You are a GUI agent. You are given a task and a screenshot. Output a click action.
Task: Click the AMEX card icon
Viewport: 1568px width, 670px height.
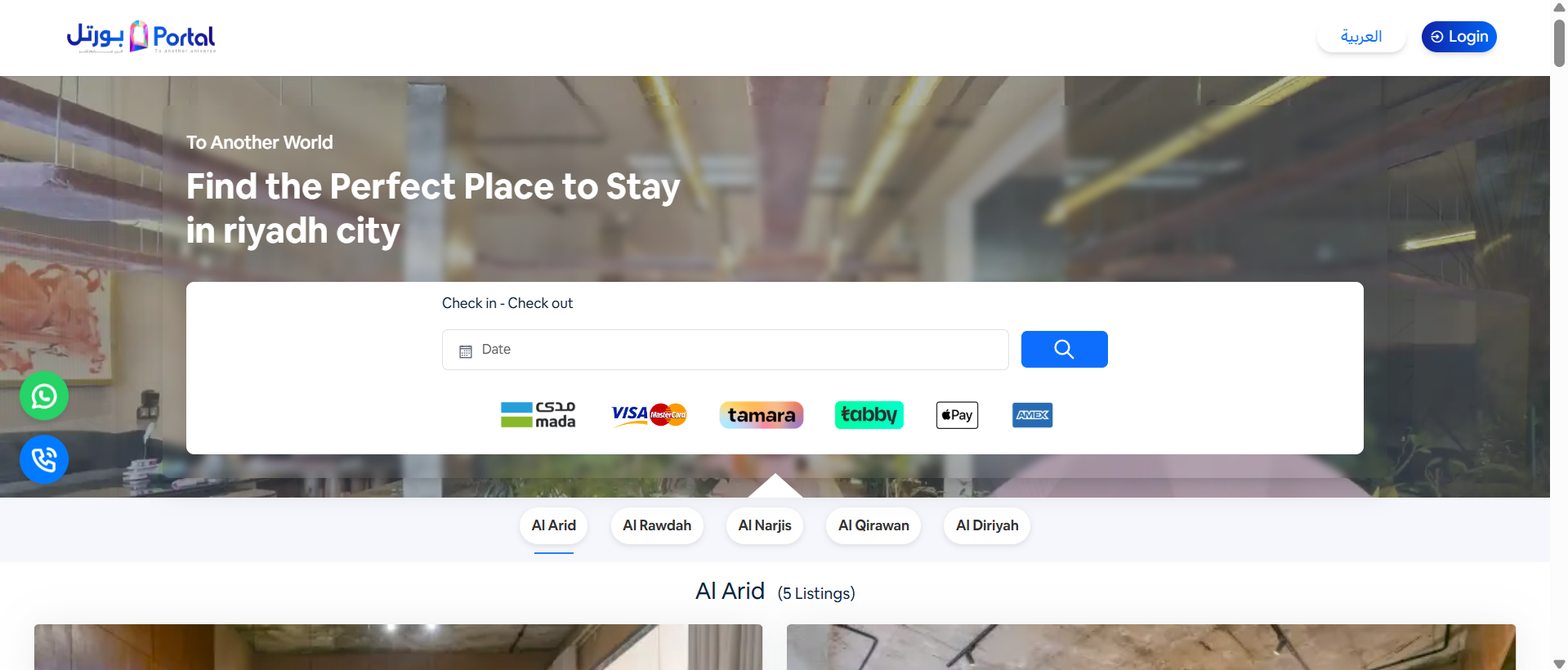coord(1032,415)
